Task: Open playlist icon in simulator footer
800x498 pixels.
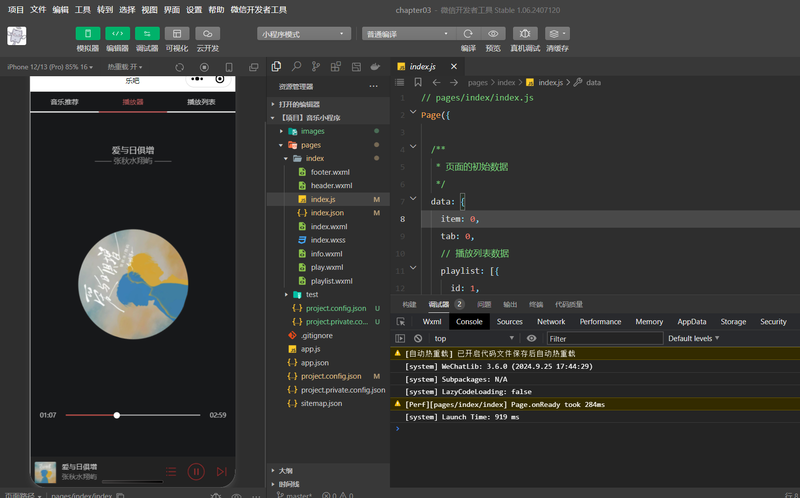Action: click(171, 471)
